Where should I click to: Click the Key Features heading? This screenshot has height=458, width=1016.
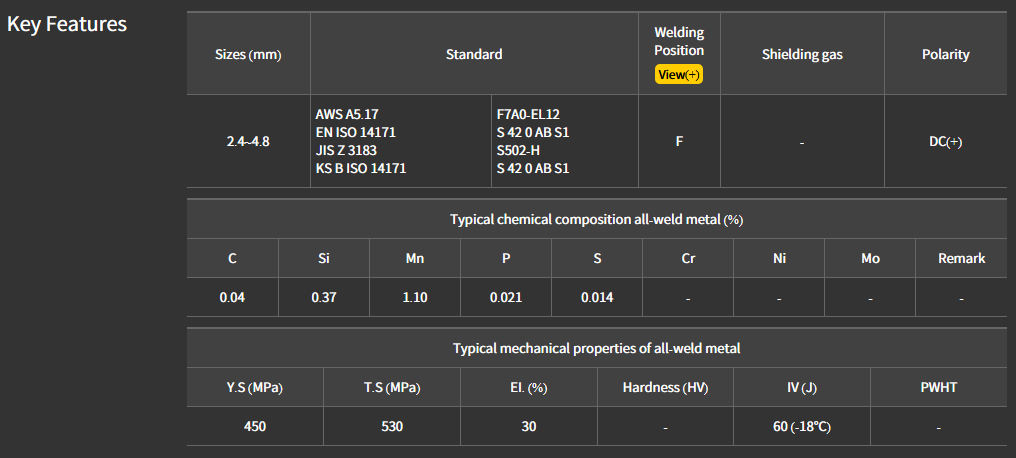(x=67, y=24)
